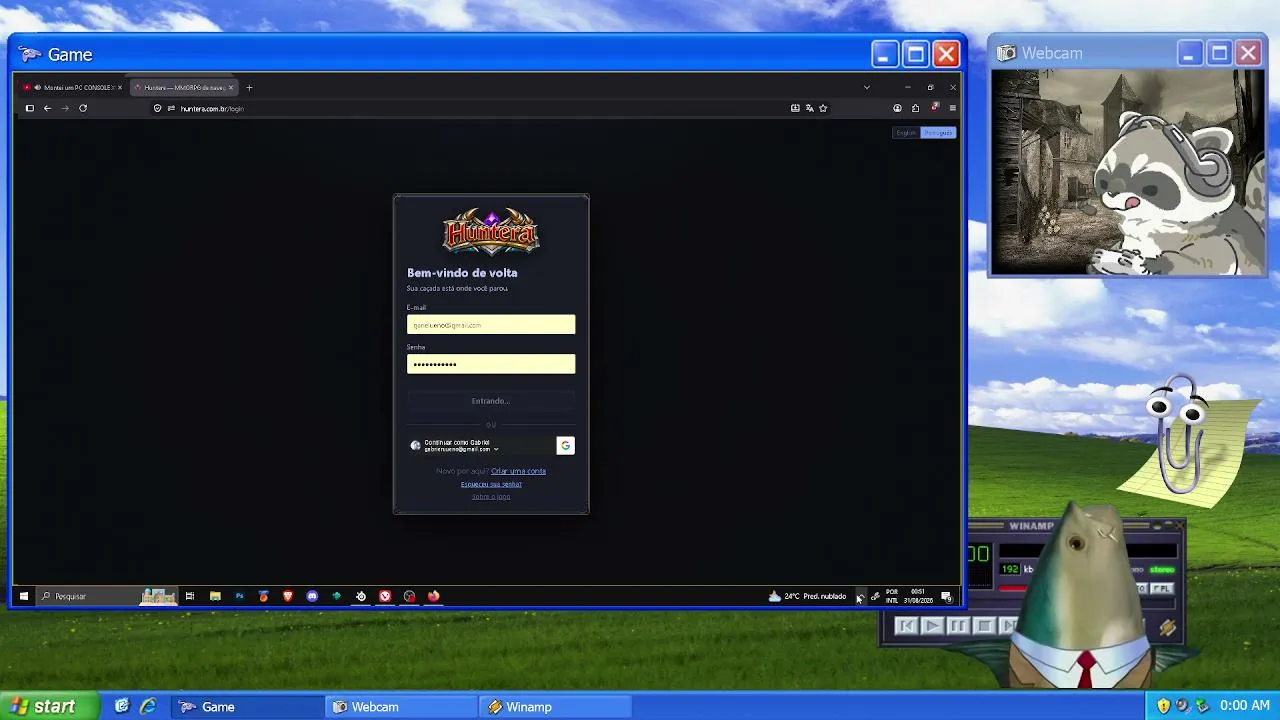Click the XP tray clock 0:00 AM

(x=1245, y=706)
